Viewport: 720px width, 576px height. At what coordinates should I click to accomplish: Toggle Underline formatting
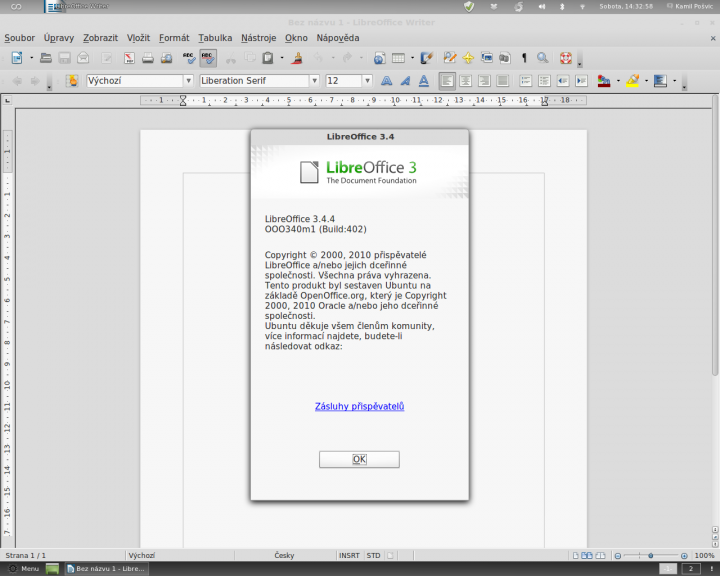[x=423, y=81]
